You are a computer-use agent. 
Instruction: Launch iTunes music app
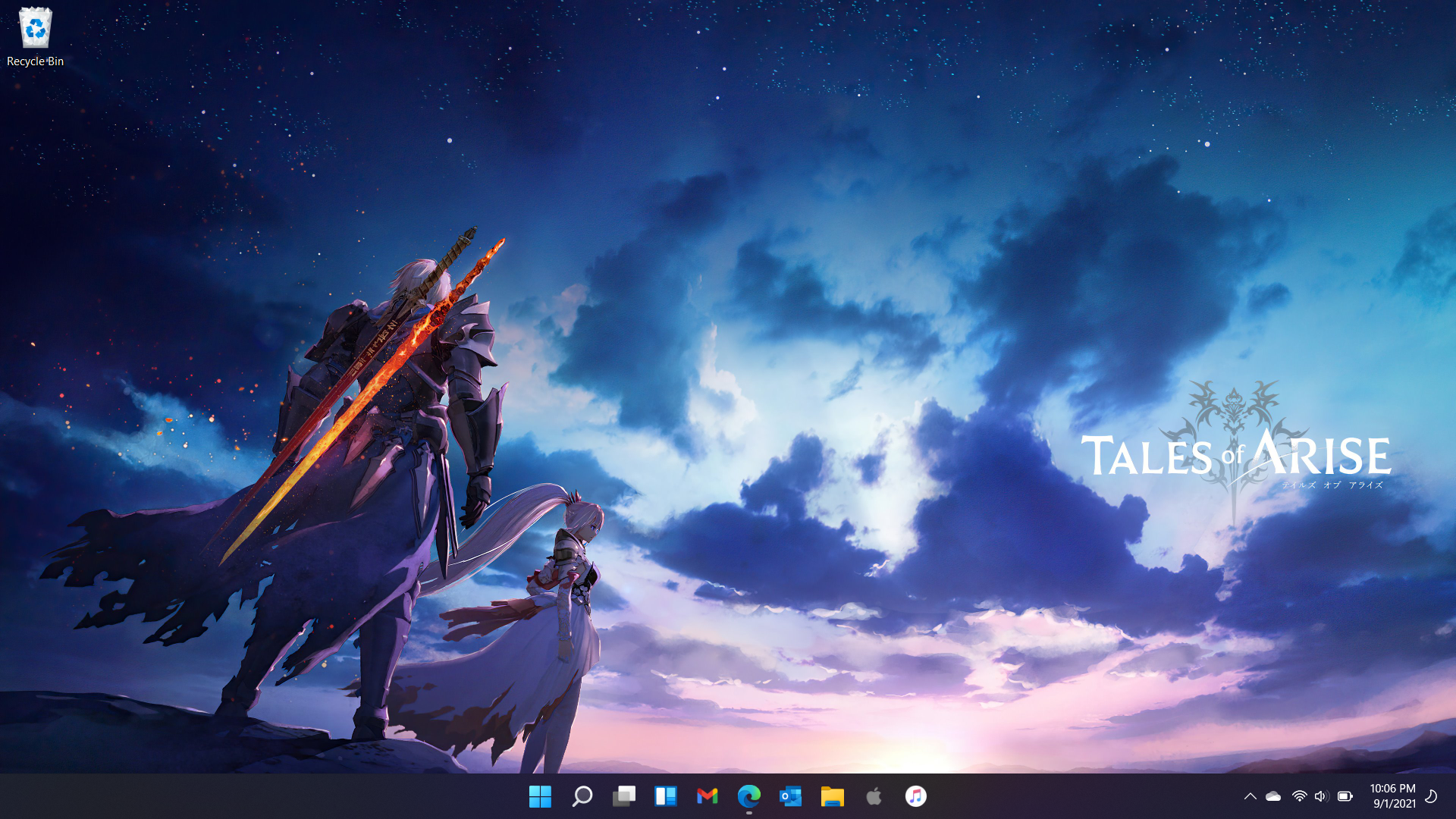[915, 796]
